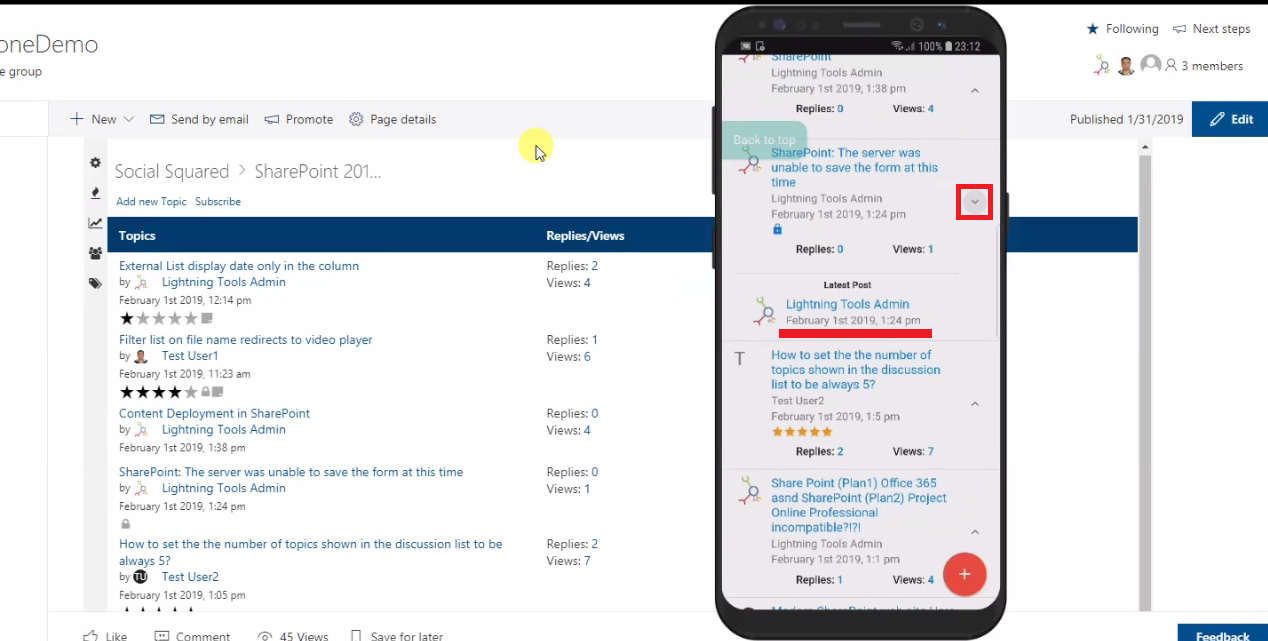
Task: Open 'How to set the number' desktop topic
Action: (311, 552)
